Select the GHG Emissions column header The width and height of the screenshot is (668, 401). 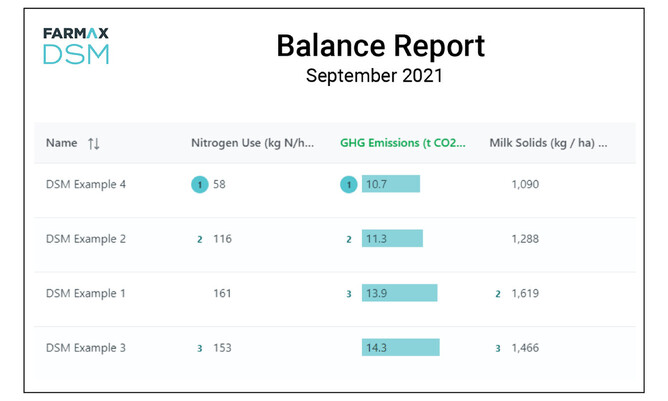click(x=403, y=143)
